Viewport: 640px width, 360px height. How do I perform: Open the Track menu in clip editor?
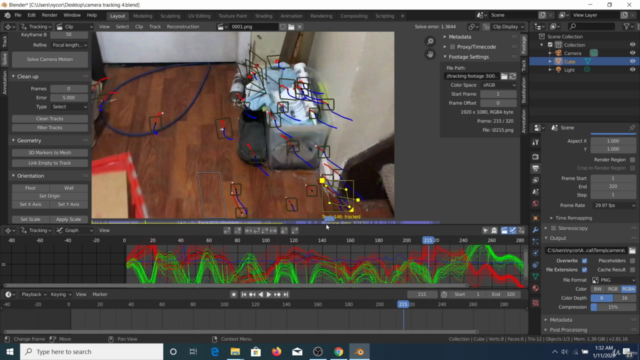[155, 27]
